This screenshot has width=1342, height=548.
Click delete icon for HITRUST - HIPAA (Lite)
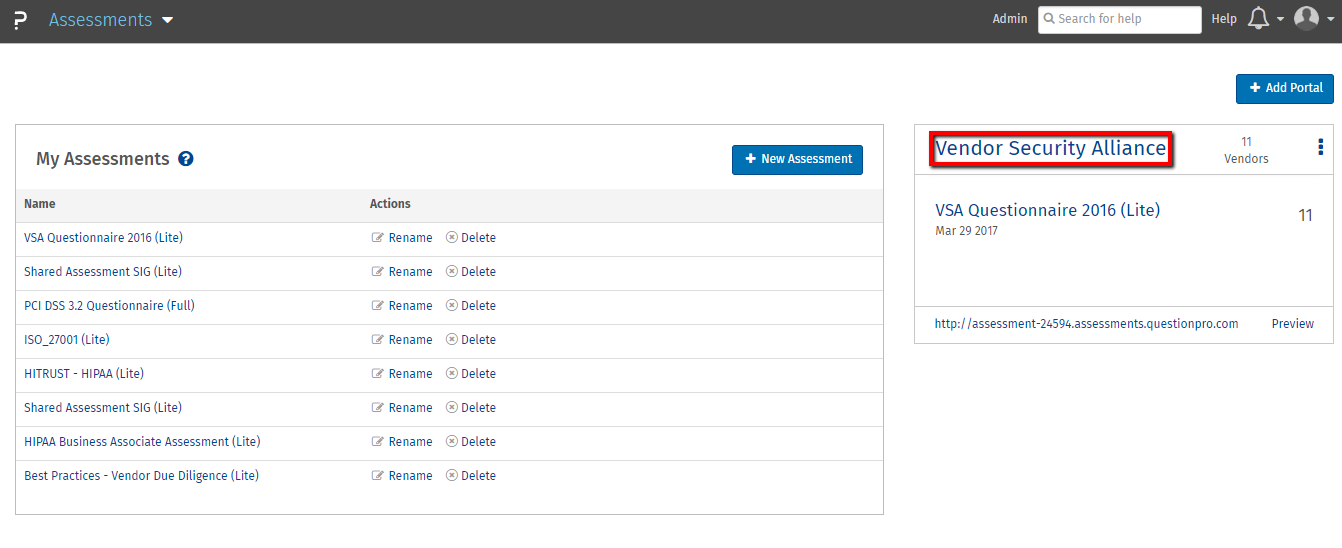tap(452, 374)
